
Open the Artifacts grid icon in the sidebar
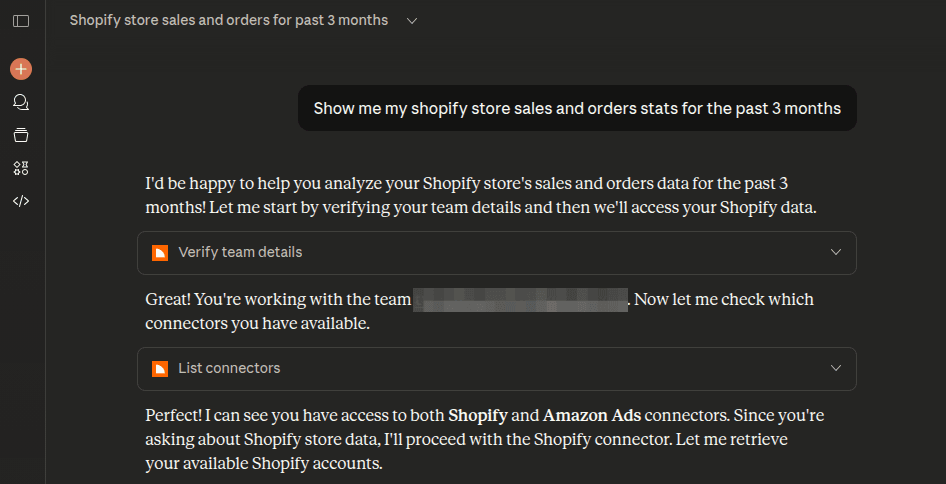coord(21,168)
